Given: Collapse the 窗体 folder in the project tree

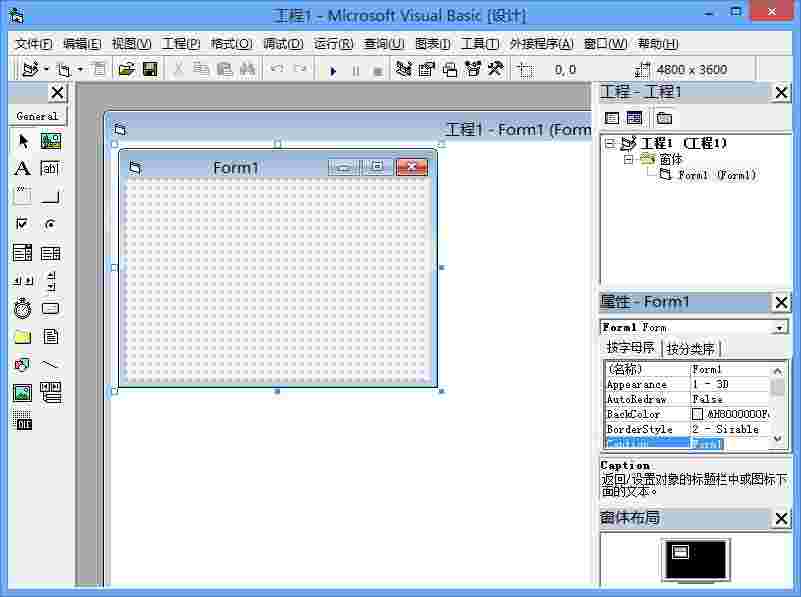Looking at the screenshot, I should (626, 159).
